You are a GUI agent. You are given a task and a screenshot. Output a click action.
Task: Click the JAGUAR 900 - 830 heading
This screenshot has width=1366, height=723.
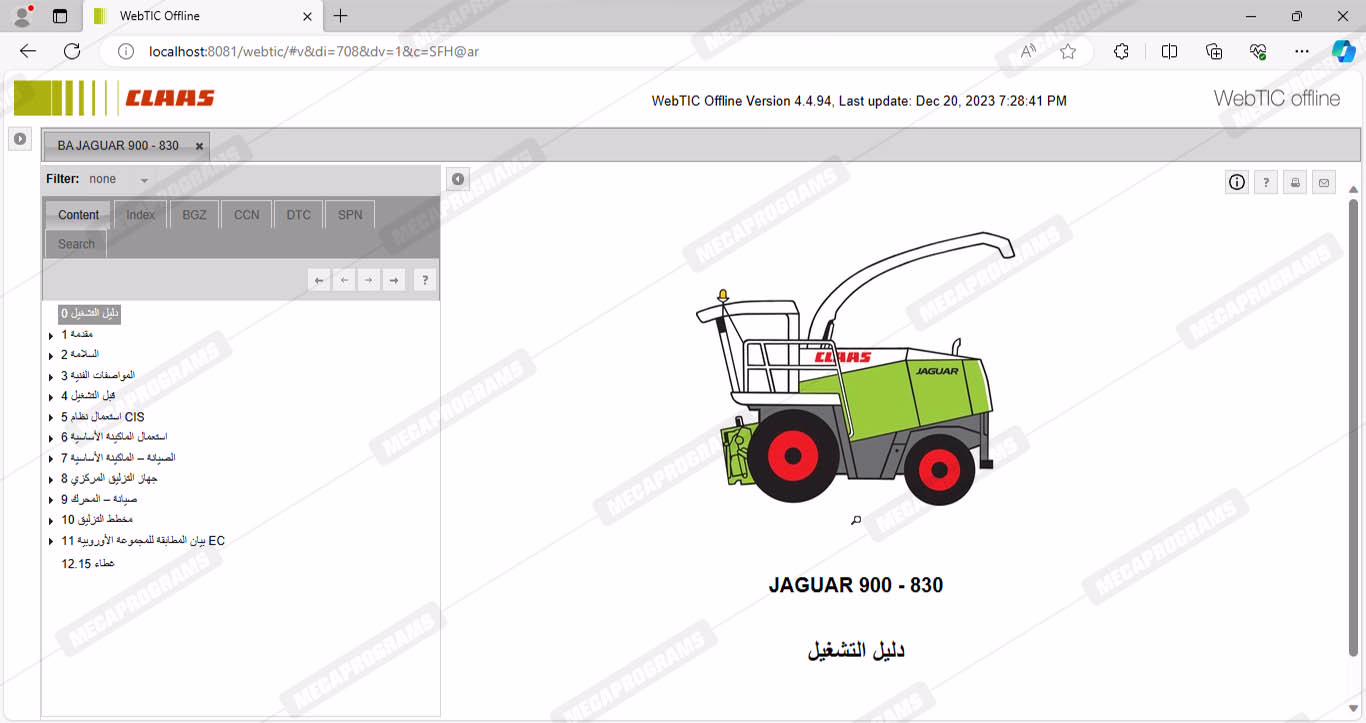click(x=856, y=585)
